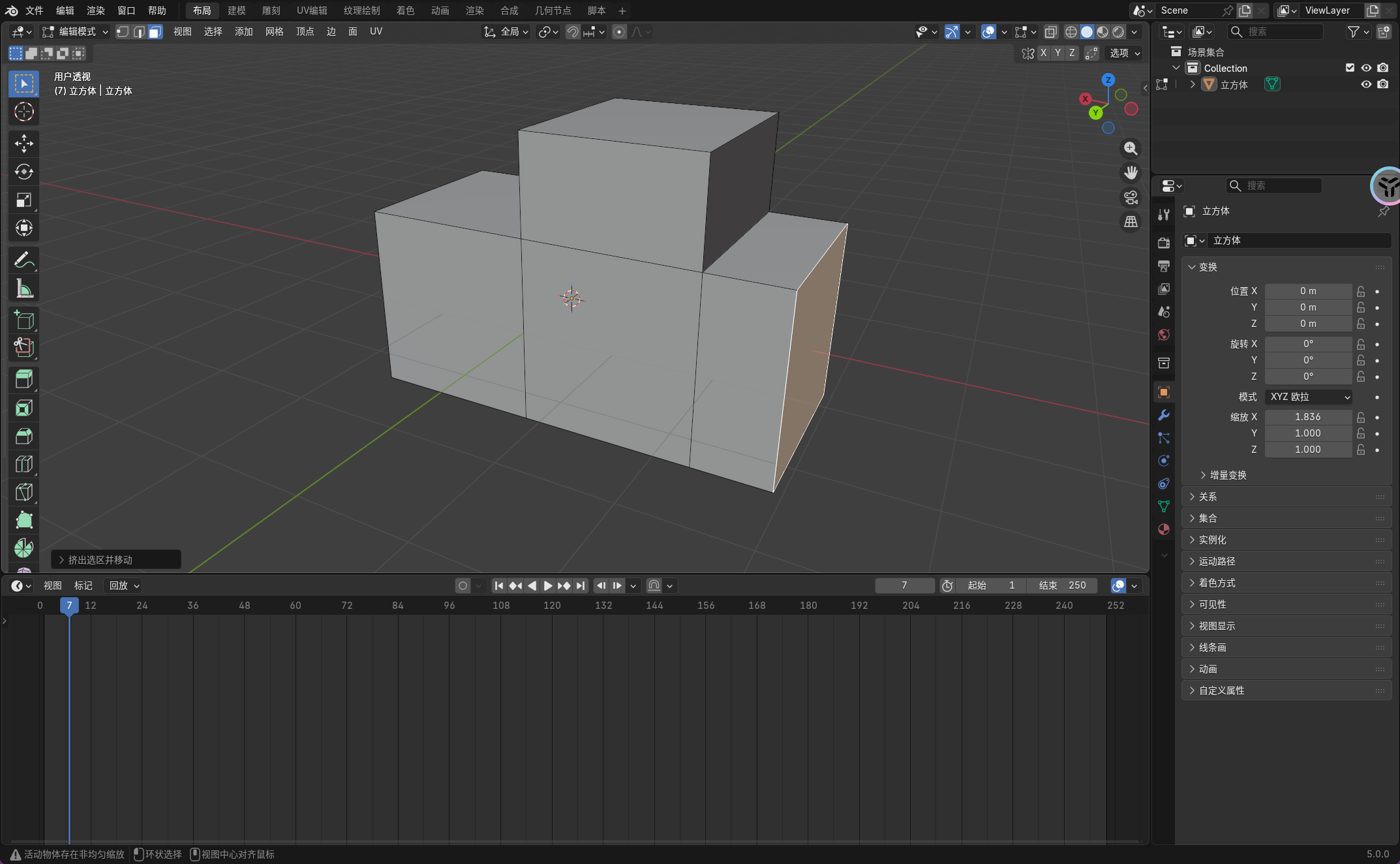The width and height of the screenshot is (1400, 864).
Task: Expand the 关系 panel
Action: [1208, 497]
